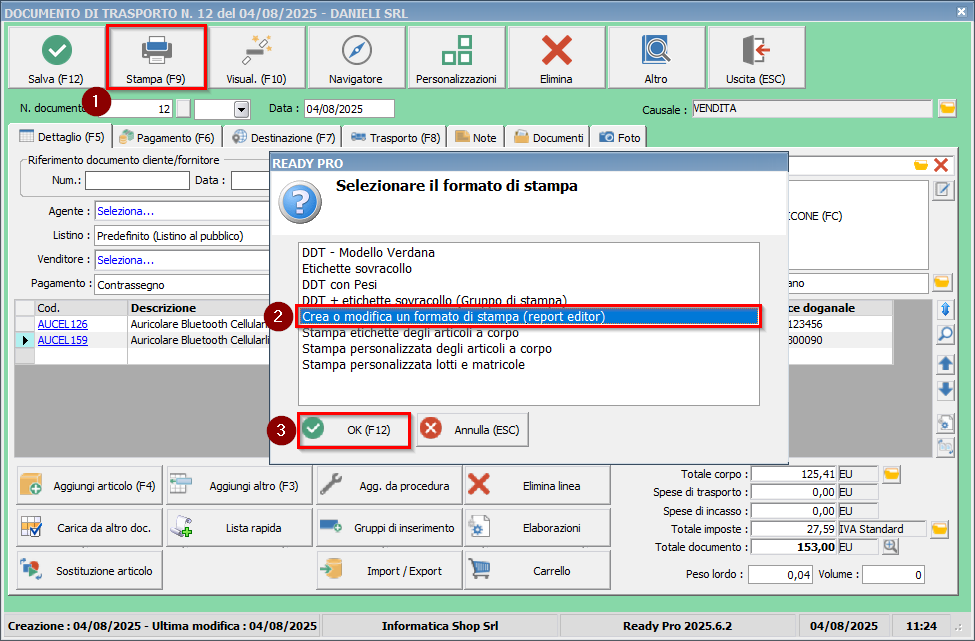Expand the document number suffix dropdown
Image resolution: width=975 pixels, height=641 pixels.
pyautogui.click(x=241, y=109)
